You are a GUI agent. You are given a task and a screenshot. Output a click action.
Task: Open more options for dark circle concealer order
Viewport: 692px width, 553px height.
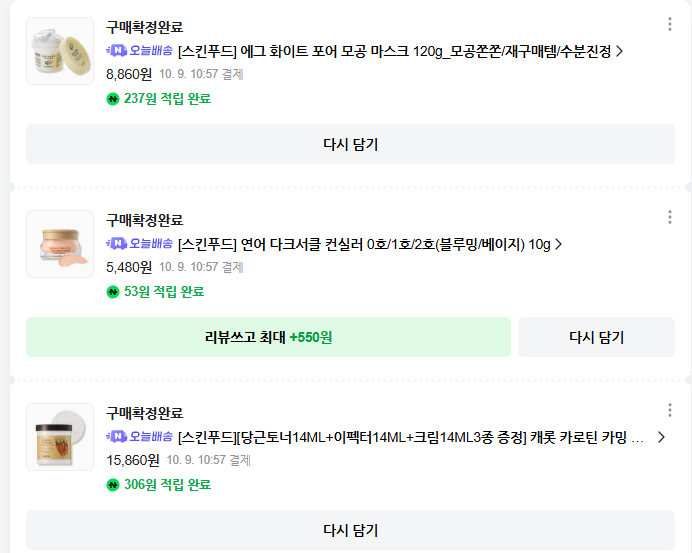click(669, 218)
